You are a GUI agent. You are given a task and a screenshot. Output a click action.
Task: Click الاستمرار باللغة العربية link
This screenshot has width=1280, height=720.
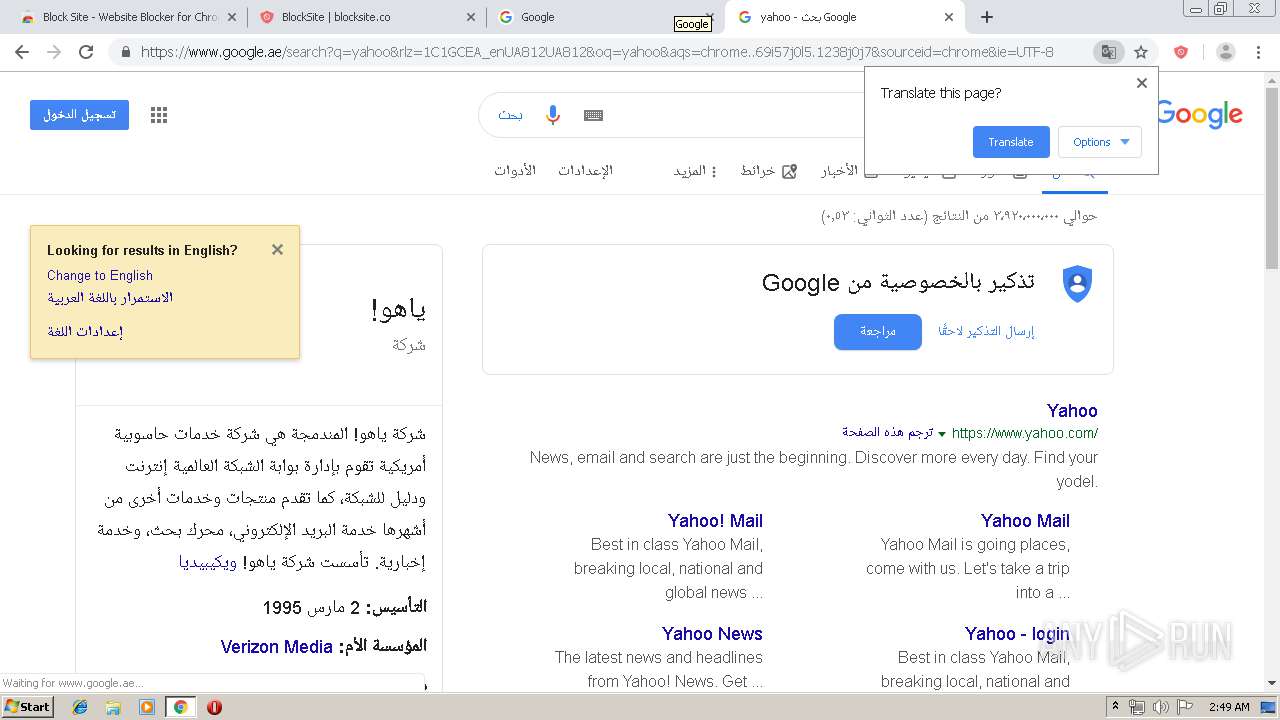coord(110,298)
